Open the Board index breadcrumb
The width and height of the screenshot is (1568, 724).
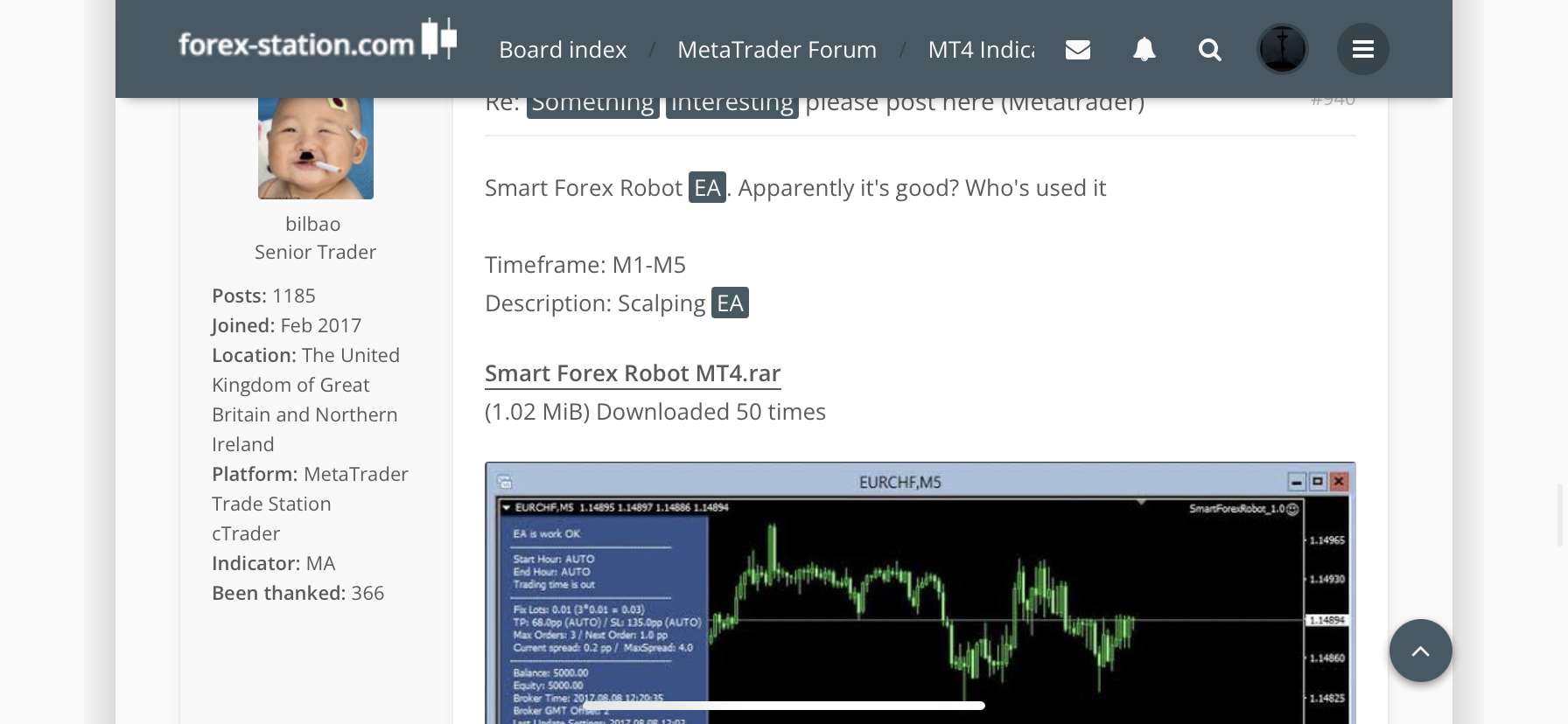tap(563, 50)
